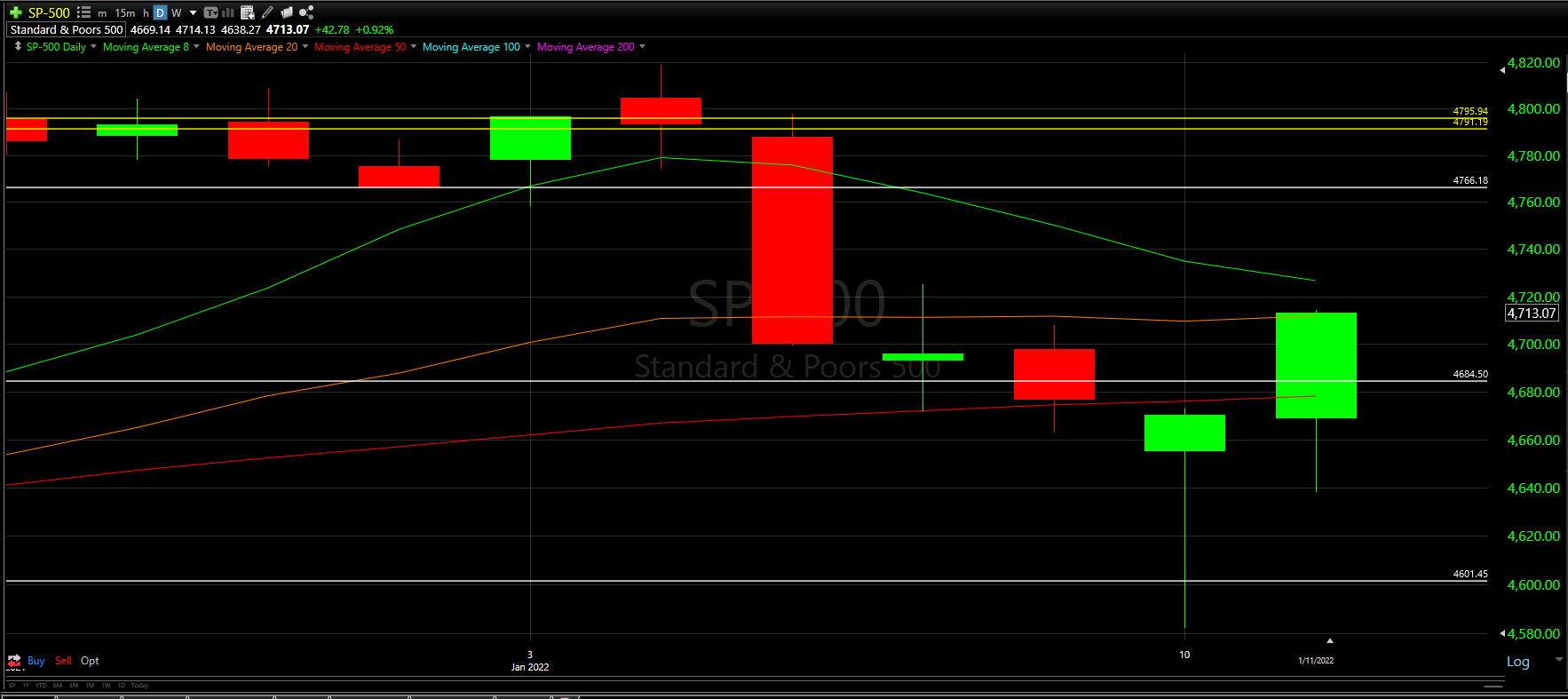Expand the Moving Average 20 dropdown
The width and height of the screenshot is (1568, 699).
305,46
